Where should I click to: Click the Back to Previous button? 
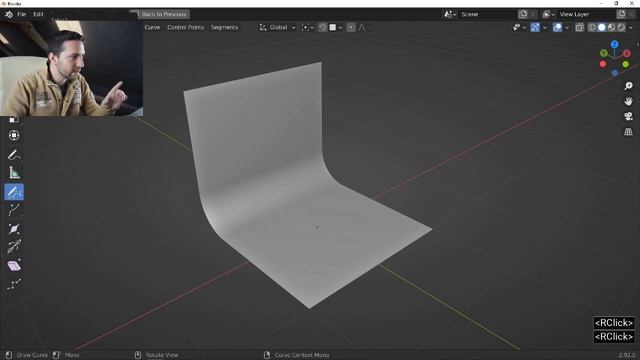coord(164,14)
